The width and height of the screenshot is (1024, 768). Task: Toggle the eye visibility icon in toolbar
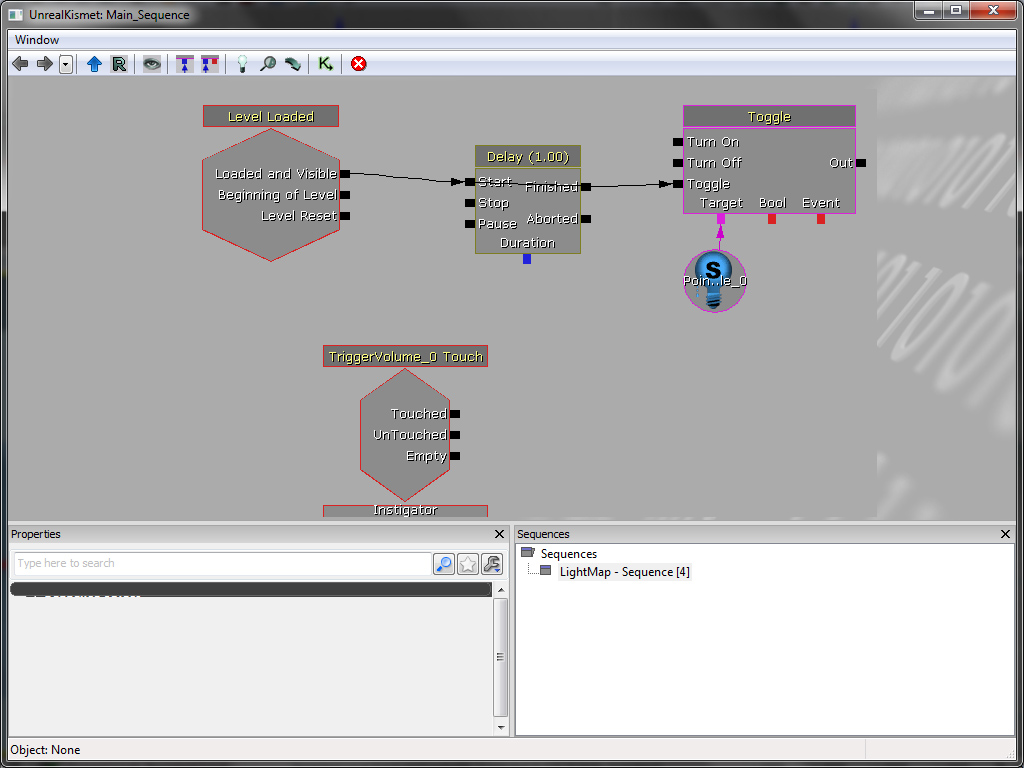pyautogui.click(x=151, y=64)
